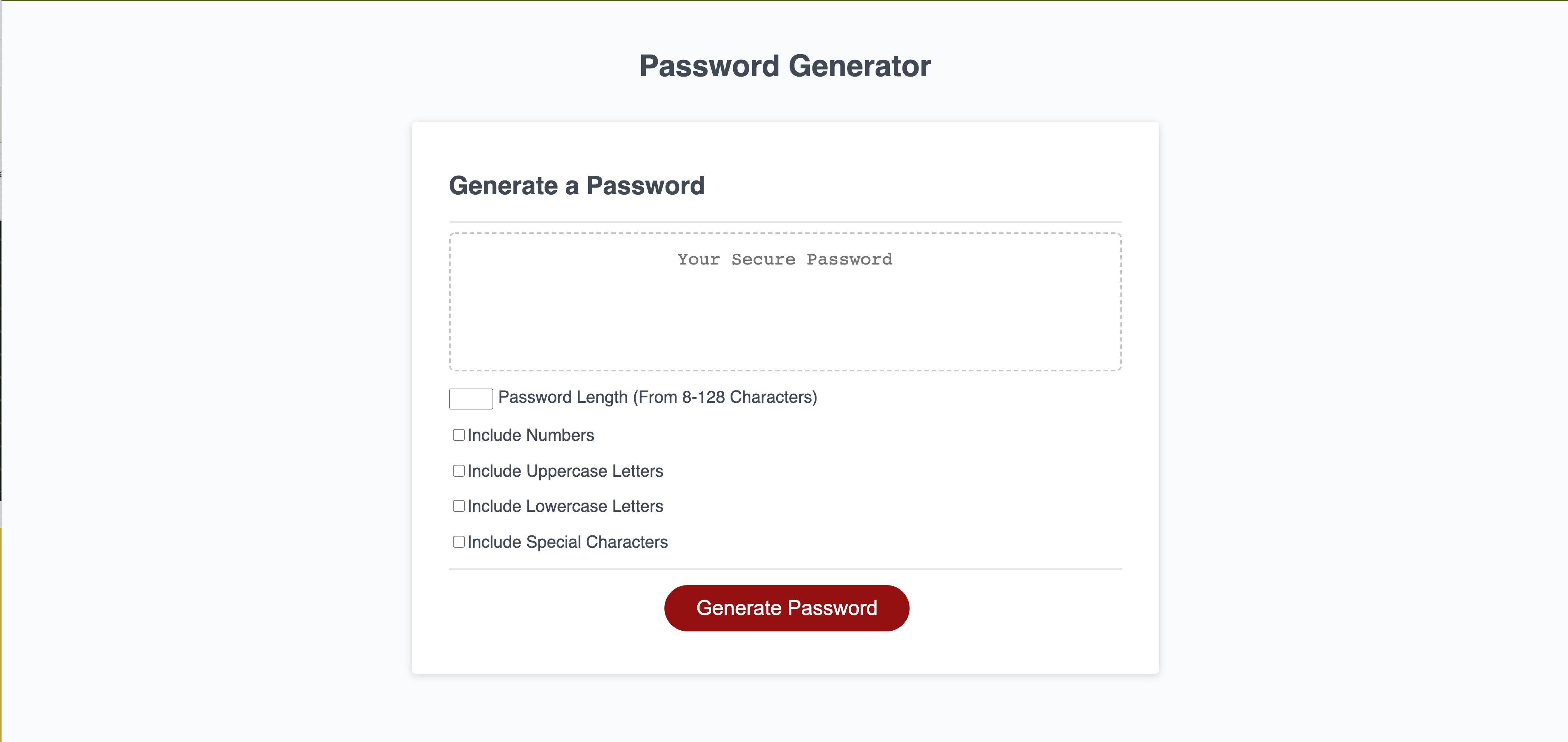The width and height of the screenshot is (1568, 742).
Task: Click the Include Uppercase Letters label text
Action: pos(565,471)
